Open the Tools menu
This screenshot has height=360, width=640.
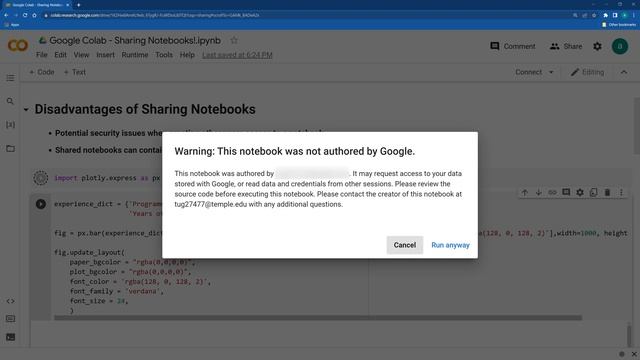click(x=164, y=55)
